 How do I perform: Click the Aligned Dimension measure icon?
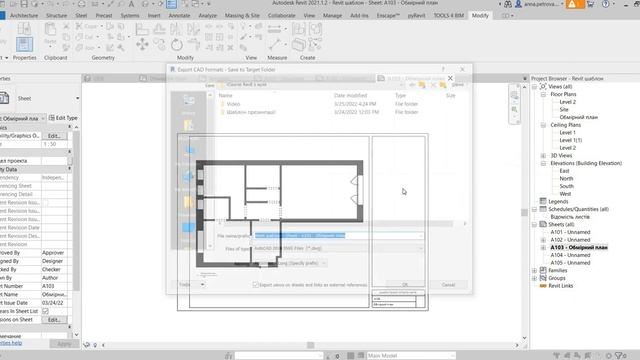275,44
